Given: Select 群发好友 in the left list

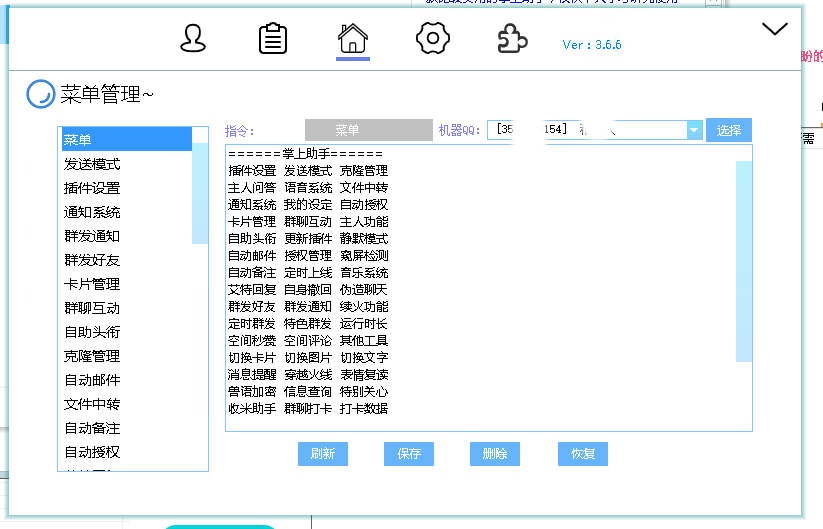Looking at the screenshot, I should [126, 260].
